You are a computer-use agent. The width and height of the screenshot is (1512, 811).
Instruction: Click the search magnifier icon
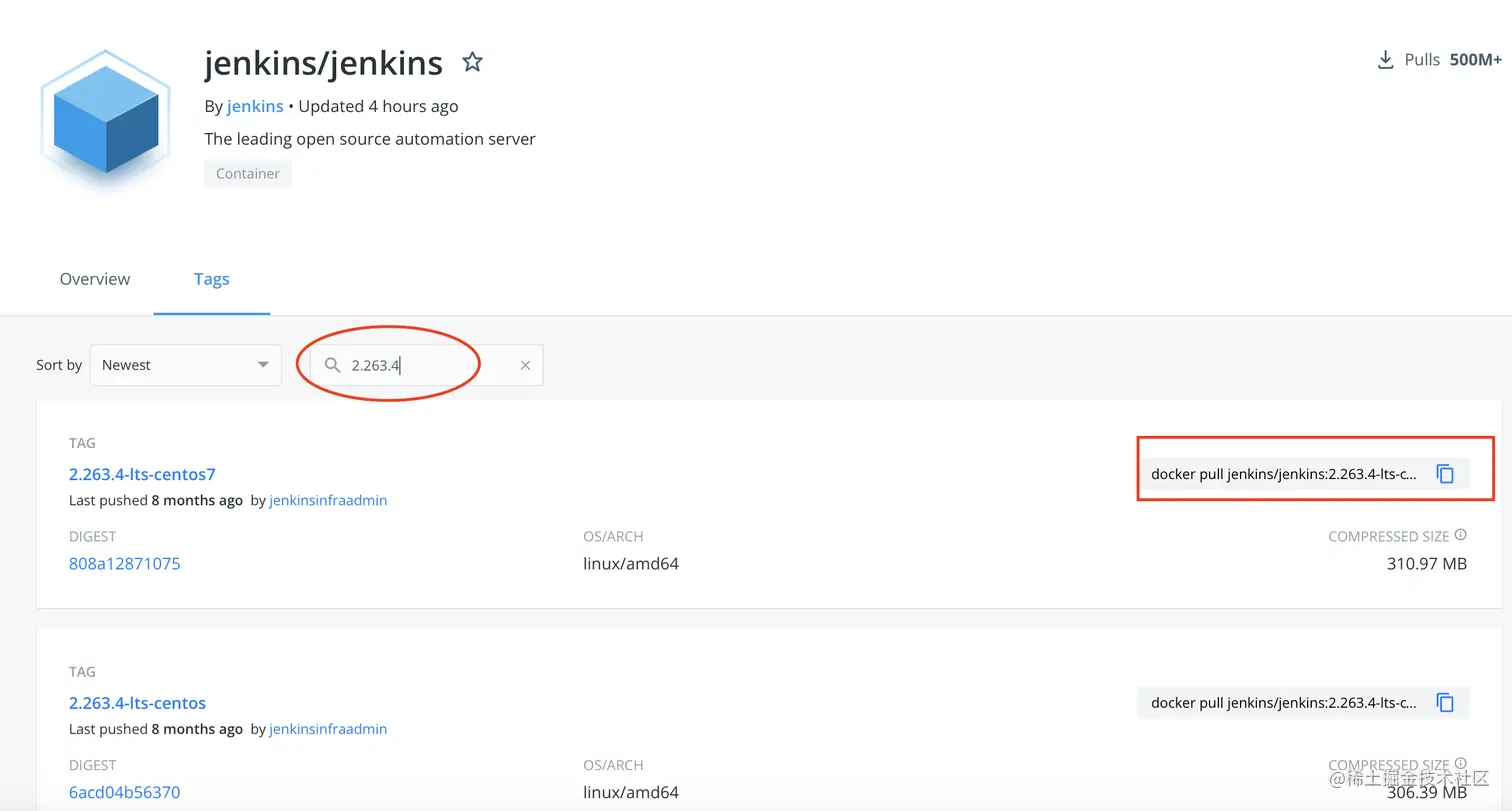click(333, 365)
